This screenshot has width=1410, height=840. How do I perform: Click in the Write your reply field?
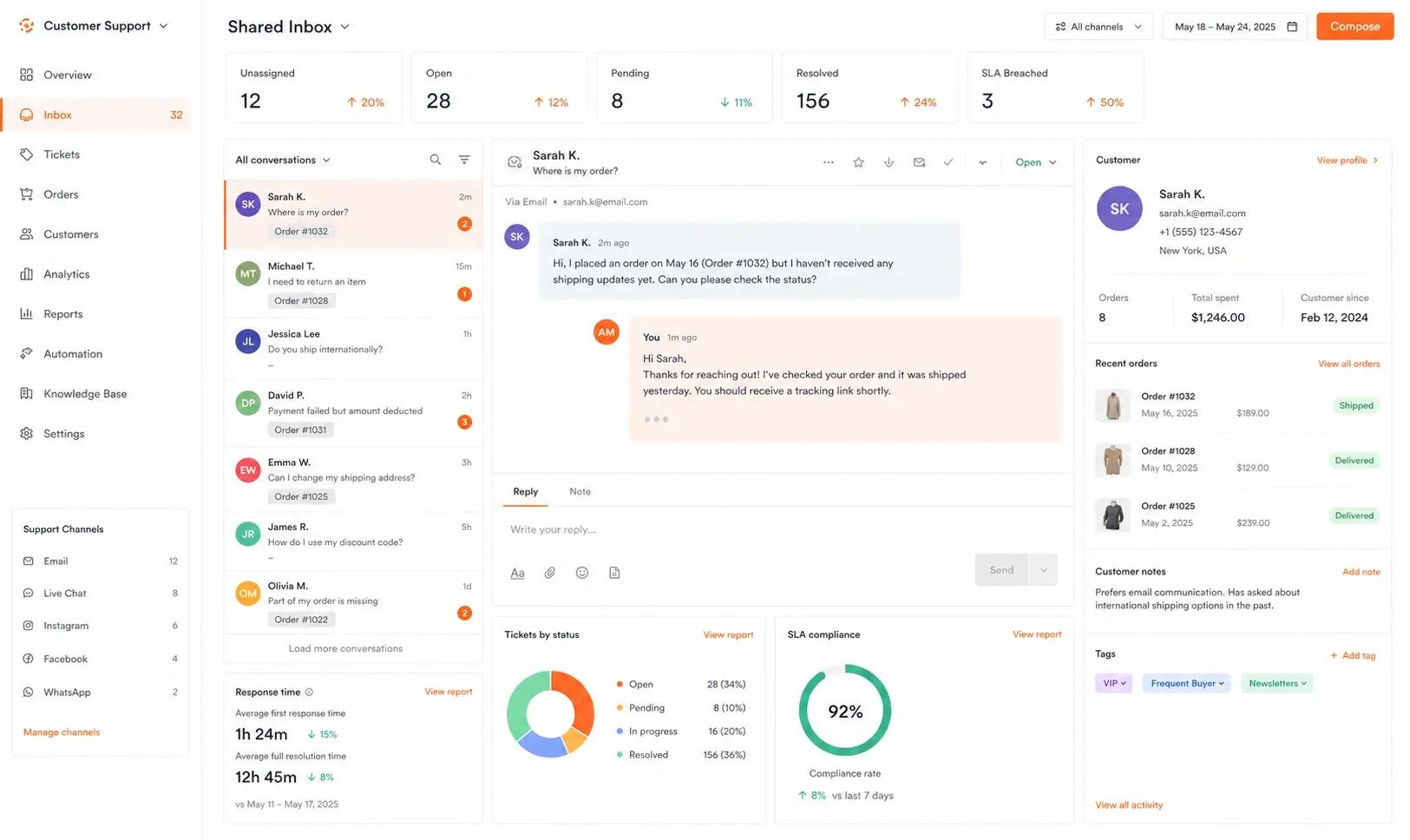click(x=781, y=529)
